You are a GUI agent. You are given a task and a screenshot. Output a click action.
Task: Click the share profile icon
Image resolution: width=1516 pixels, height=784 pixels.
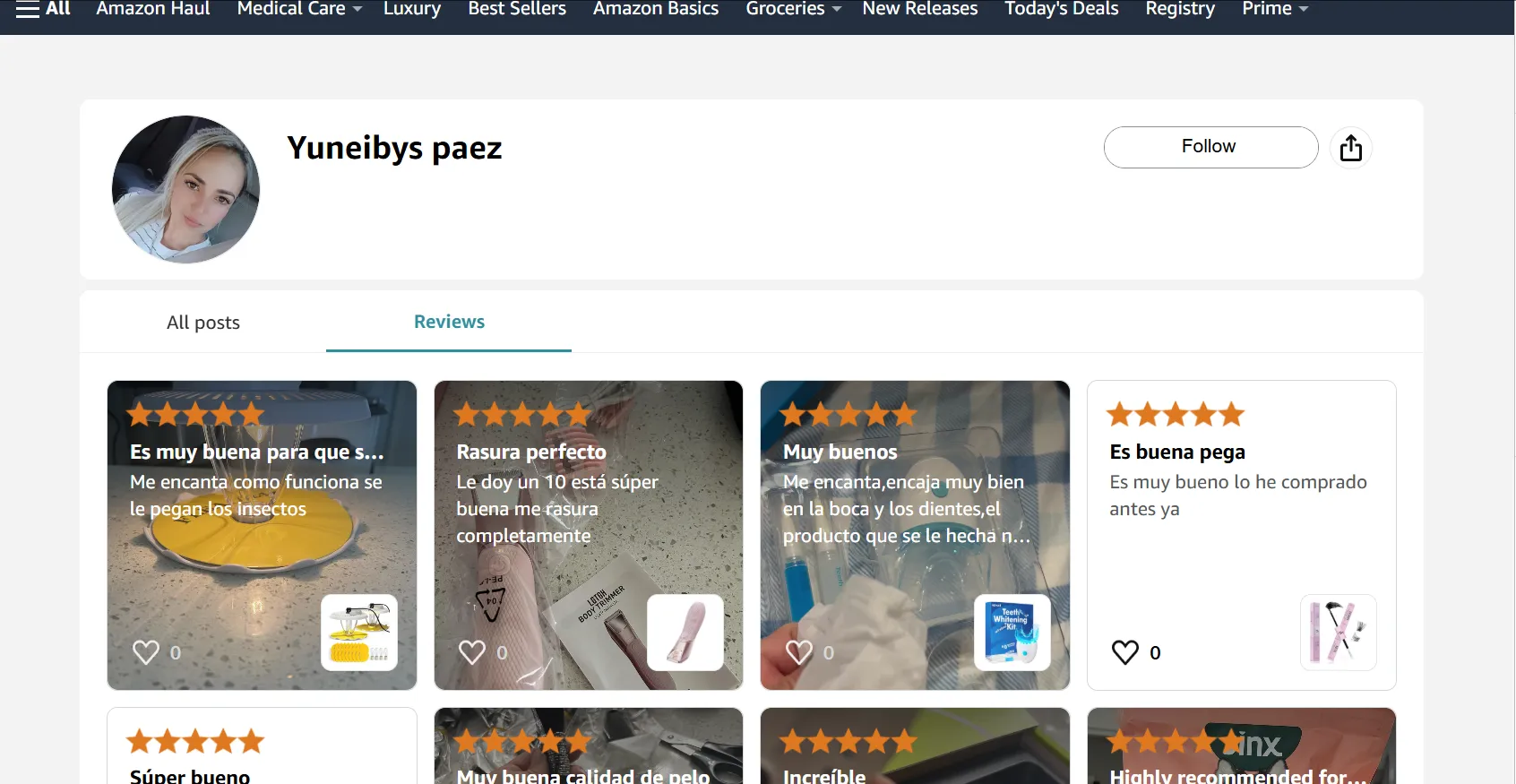pyautogui.click(x=1350, y=148)
